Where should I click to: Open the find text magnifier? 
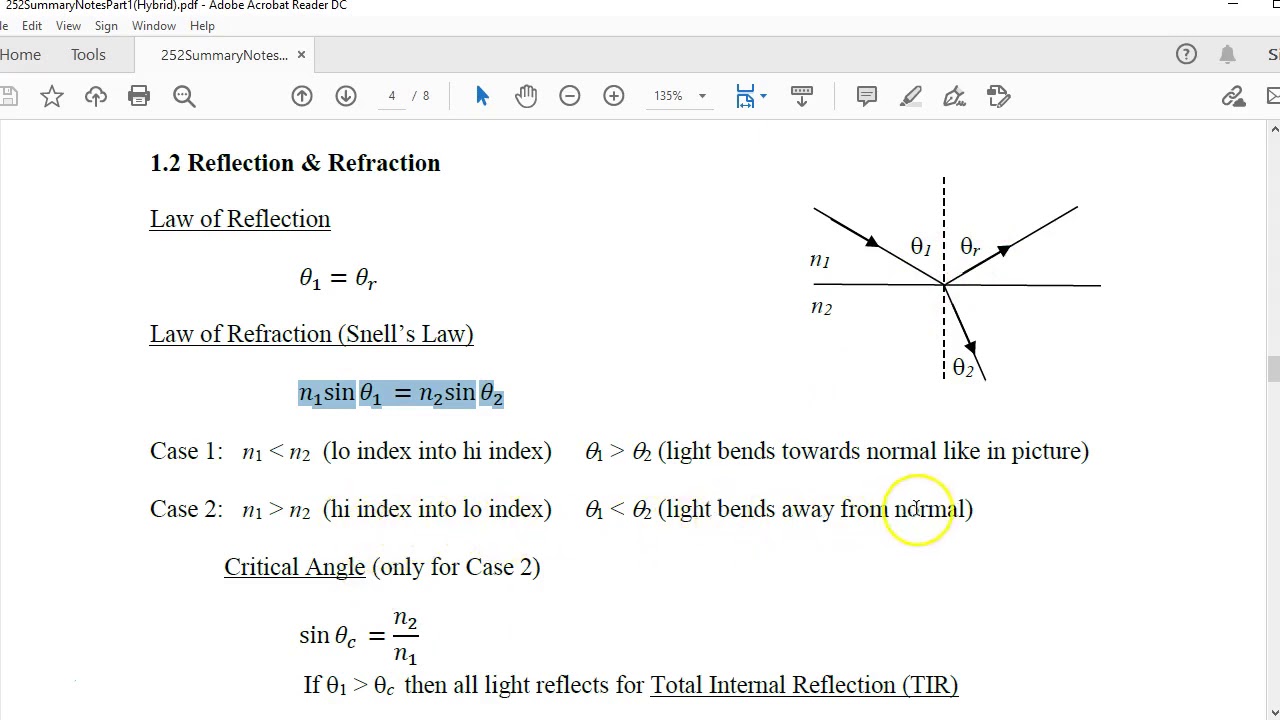pyautogui.click(x=184, y=96)
